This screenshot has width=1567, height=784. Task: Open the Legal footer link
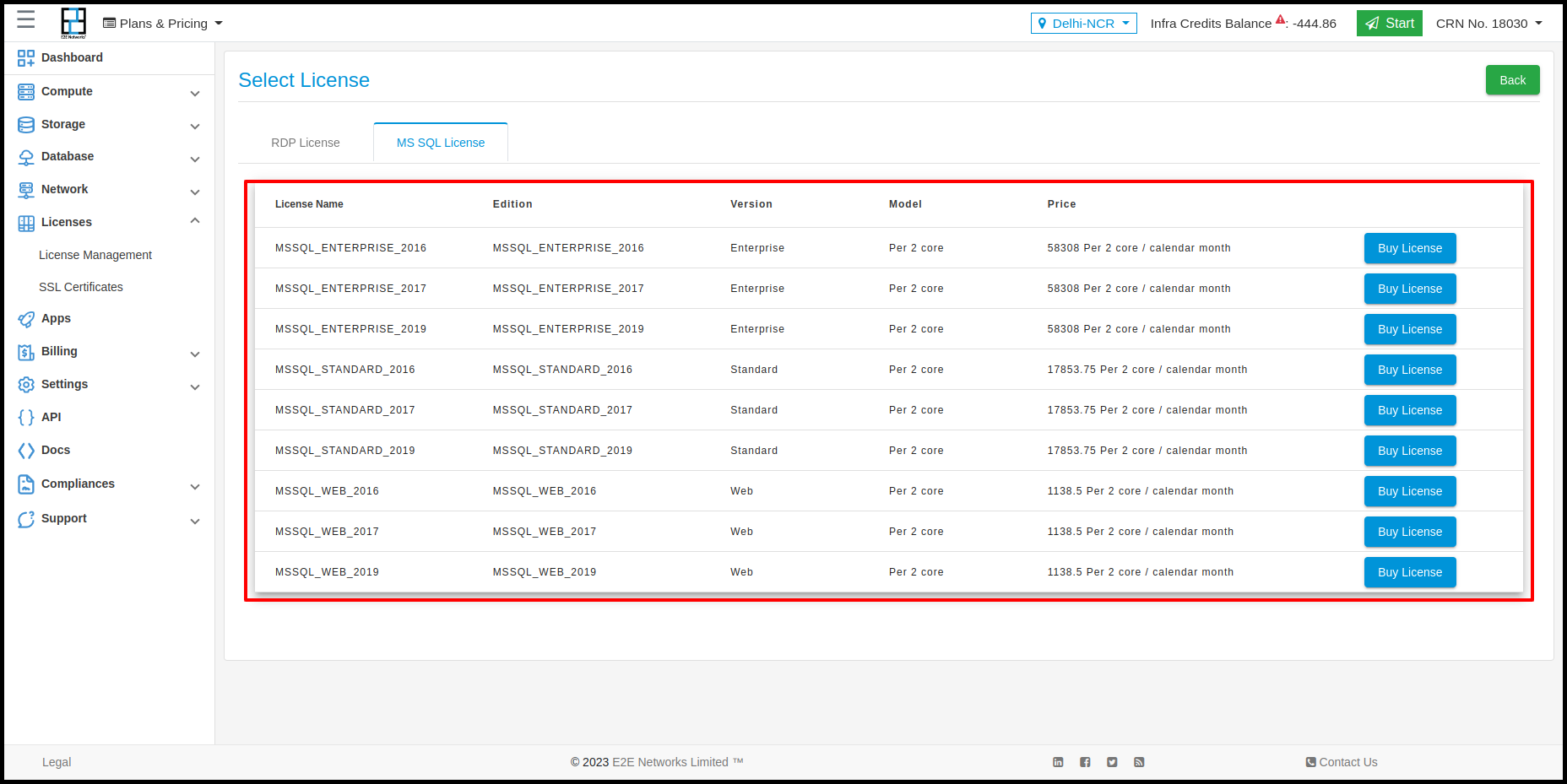click(57, 762)
